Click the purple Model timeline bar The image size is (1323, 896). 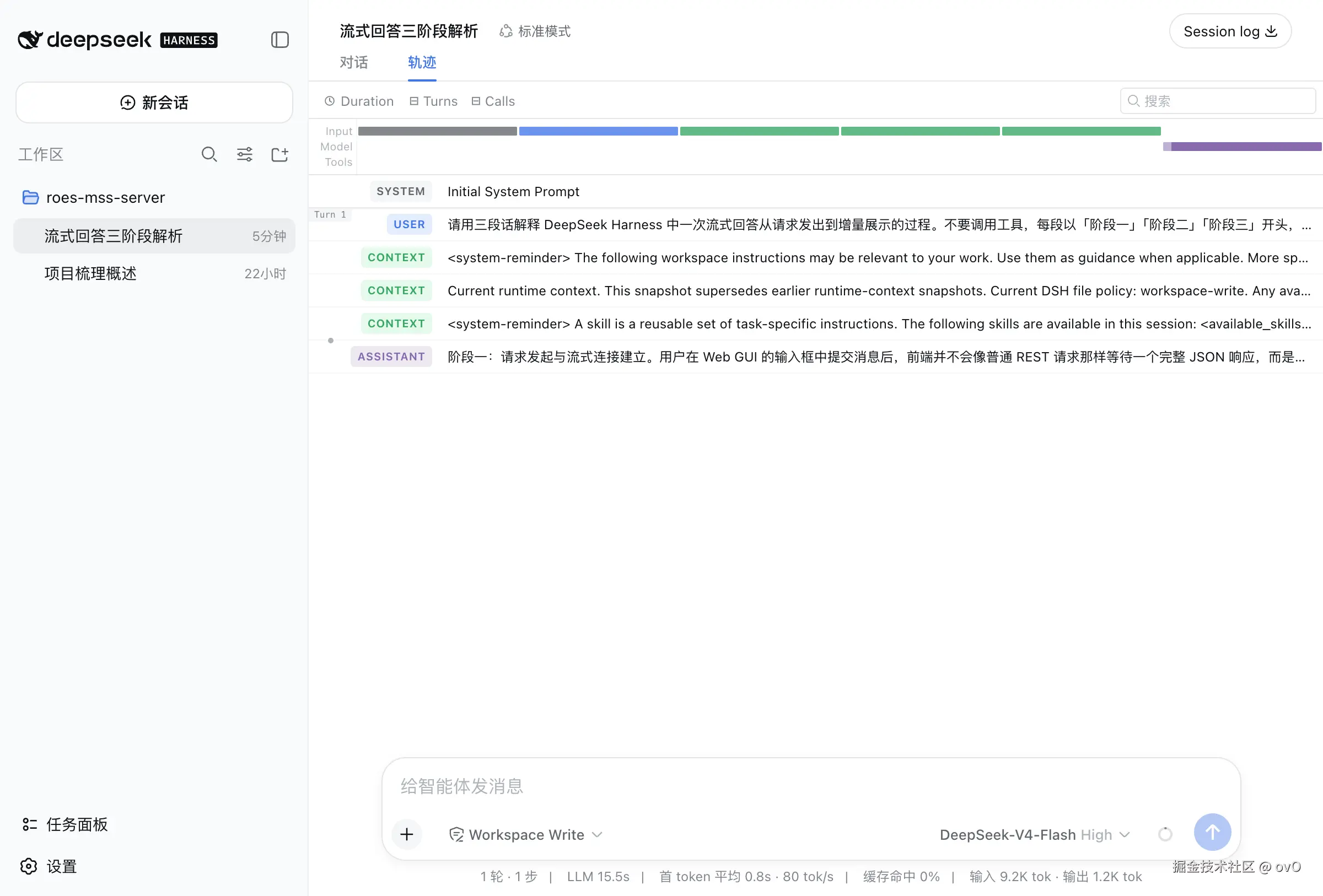coord(1241,147)
